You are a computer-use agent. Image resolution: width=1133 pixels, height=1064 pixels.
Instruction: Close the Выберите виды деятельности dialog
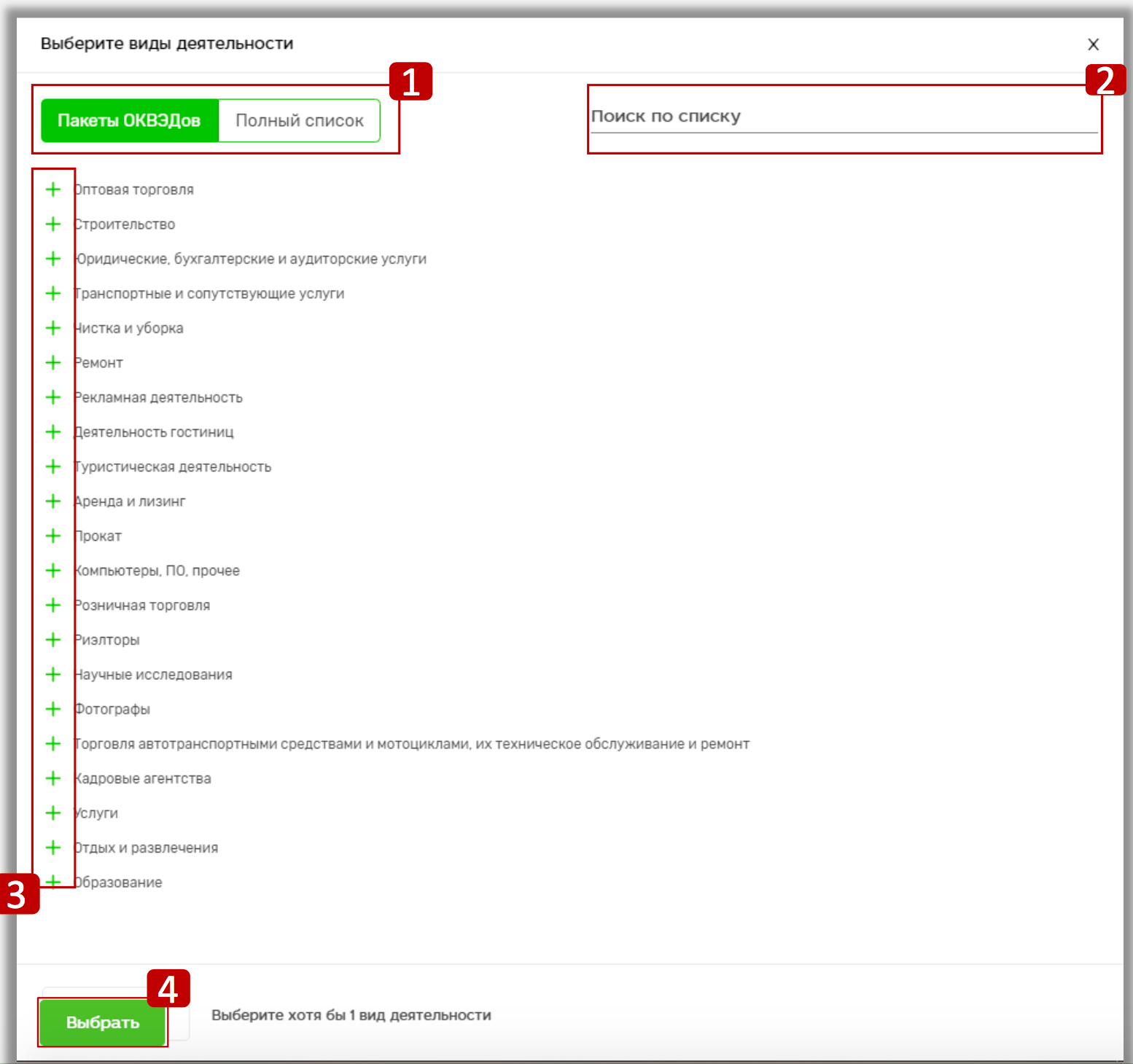click(x=1093, y=44)
